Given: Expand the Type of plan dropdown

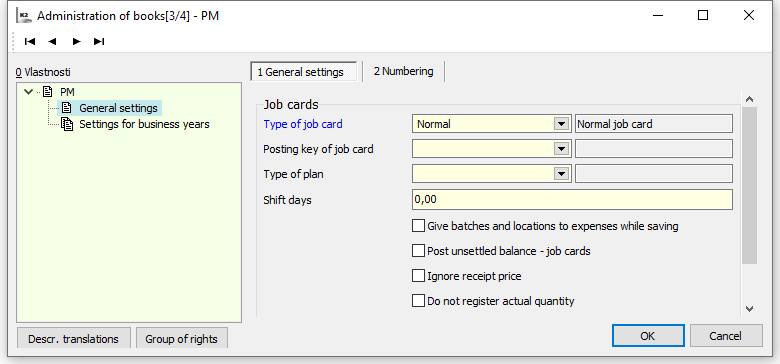Looking at the screenshot, I should (x=562, y=174).
